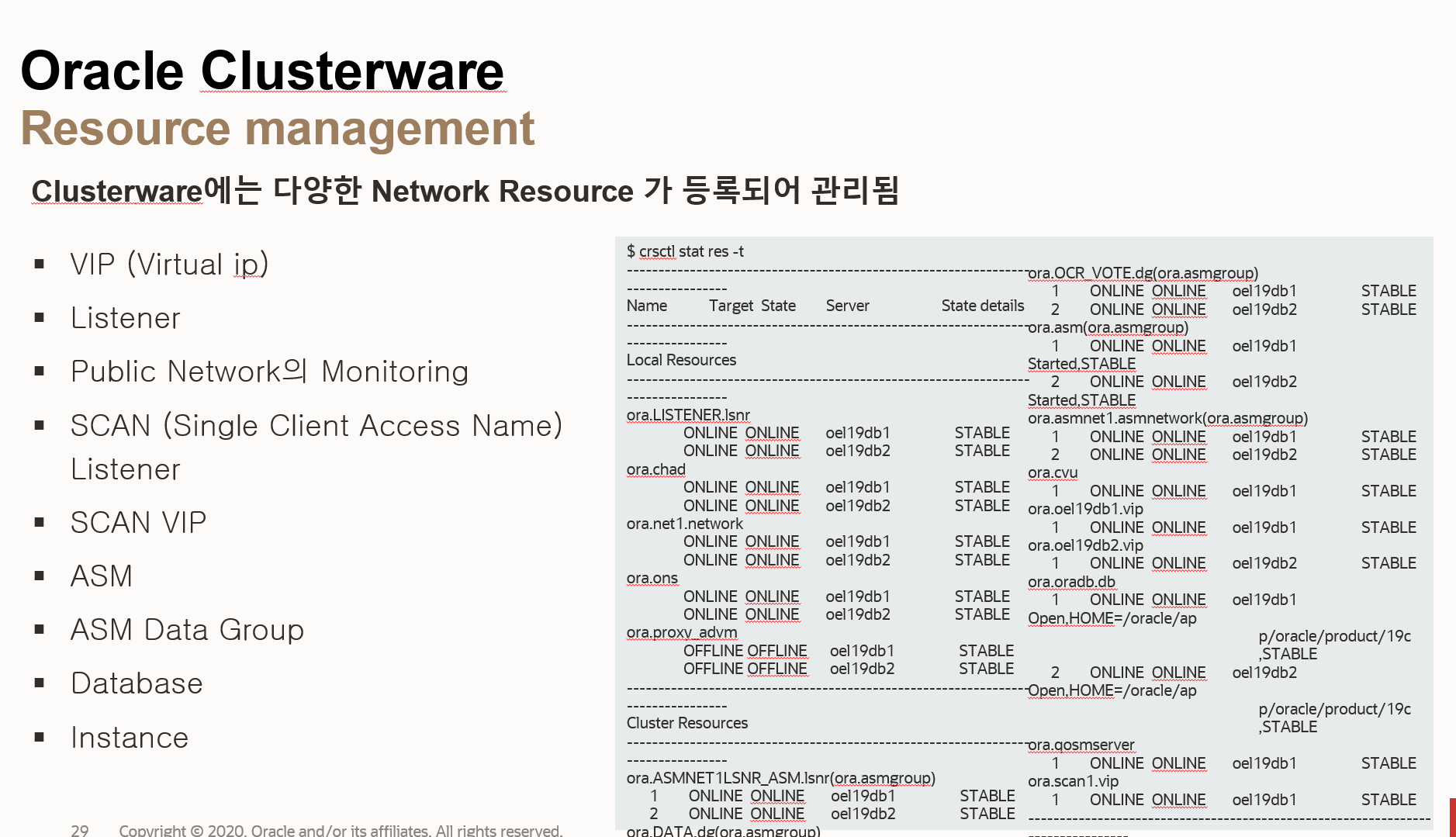Click the '$ crsctl stat res -t' command
Viewport: 1456px width, 837px height.
coord(685,251)
